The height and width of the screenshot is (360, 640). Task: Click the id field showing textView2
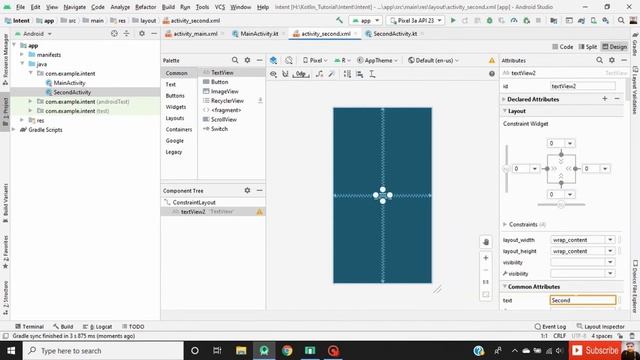tap(582, 86)
